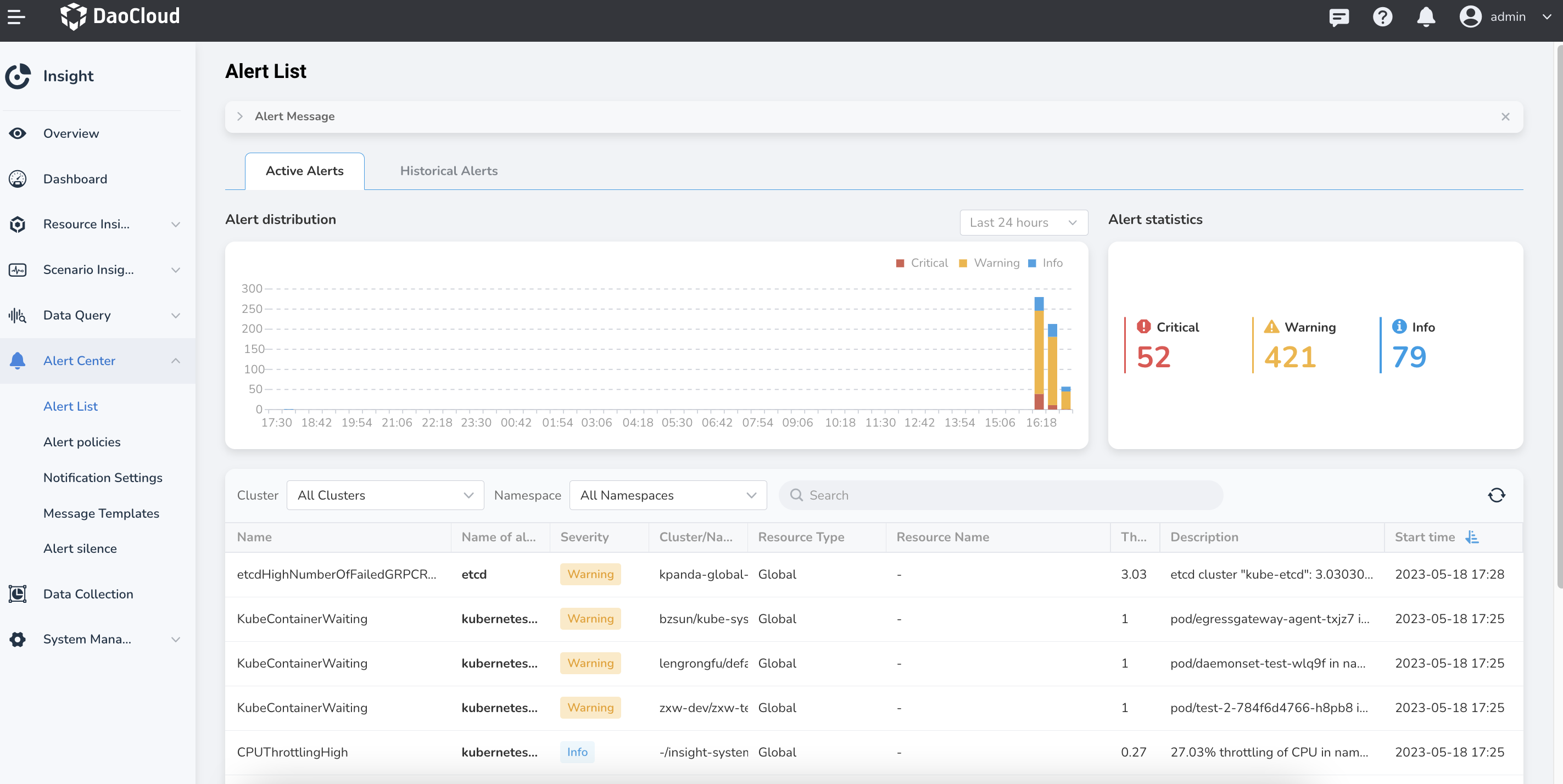The image size is (1563, 784).
Task: Open KubeContainerWaiting alert for zxw-dev
Action: (302, 708)
